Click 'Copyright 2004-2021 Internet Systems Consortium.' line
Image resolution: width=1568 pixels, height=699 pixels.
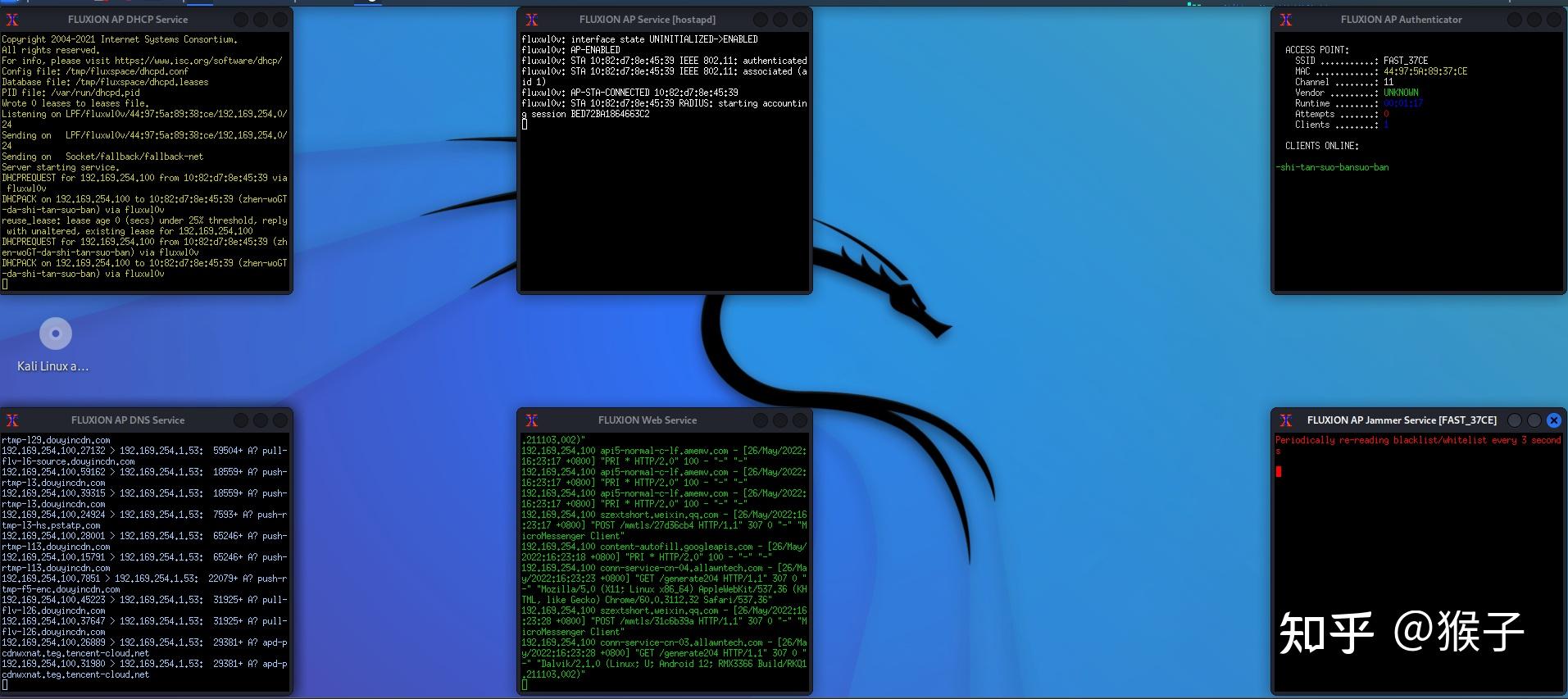pos(120,39)
